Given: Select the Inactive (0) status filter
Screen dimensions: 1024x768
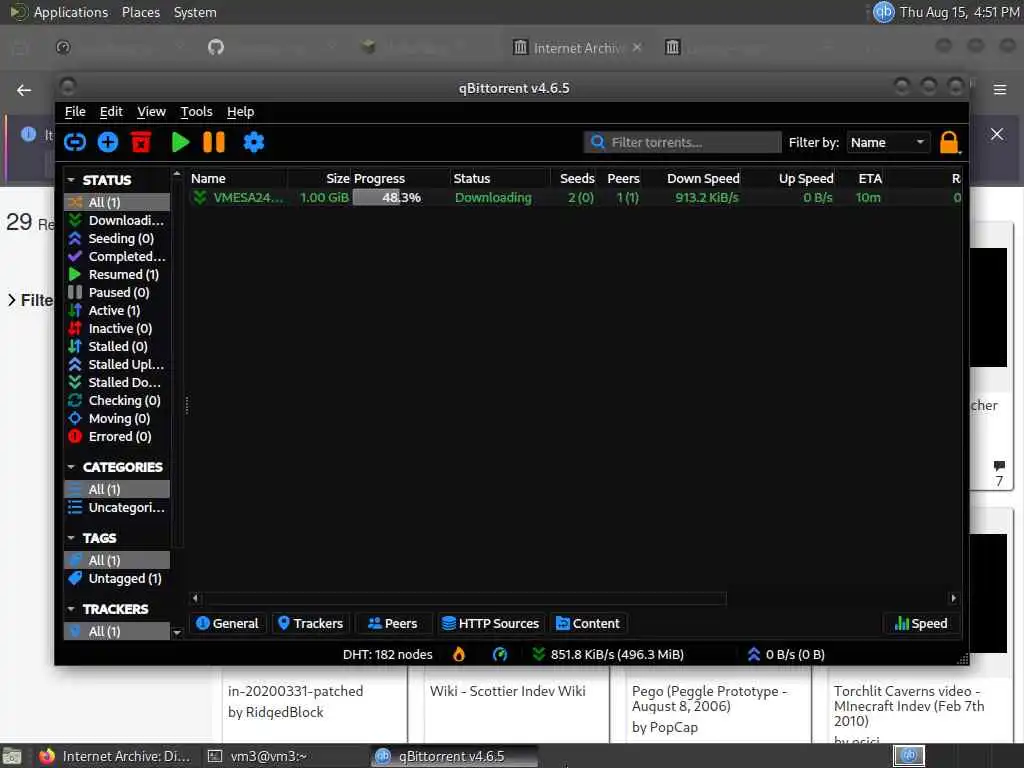Looking at the screenshot, I should pos(118,328).
